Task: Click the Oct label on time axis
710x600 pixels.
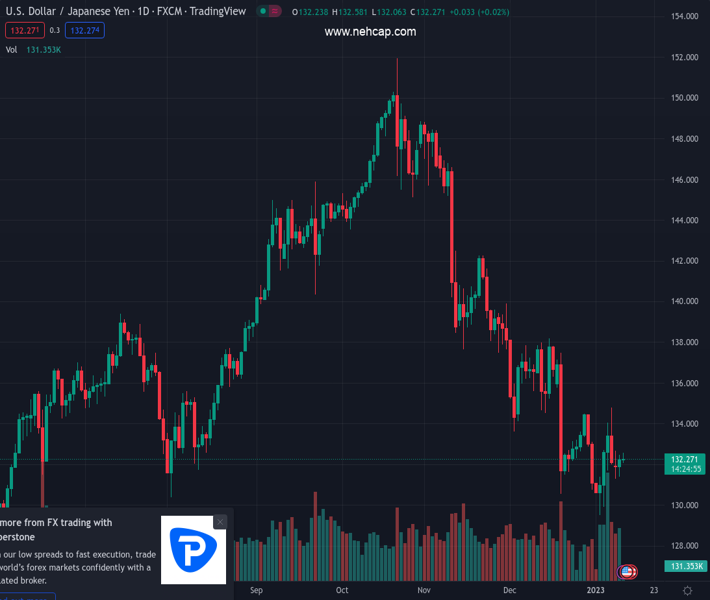Action: coord(342,591)
